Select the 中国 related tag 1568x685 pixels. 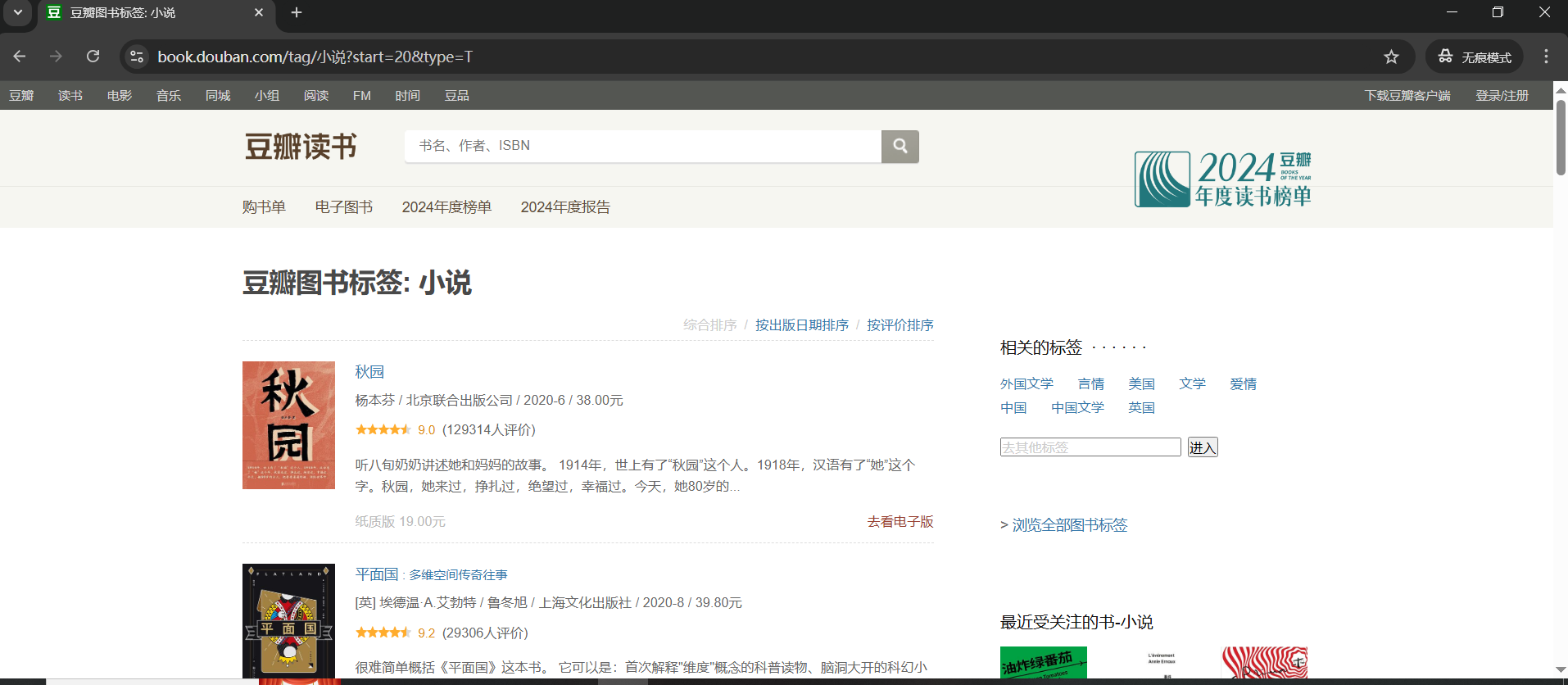point(1013,408)
